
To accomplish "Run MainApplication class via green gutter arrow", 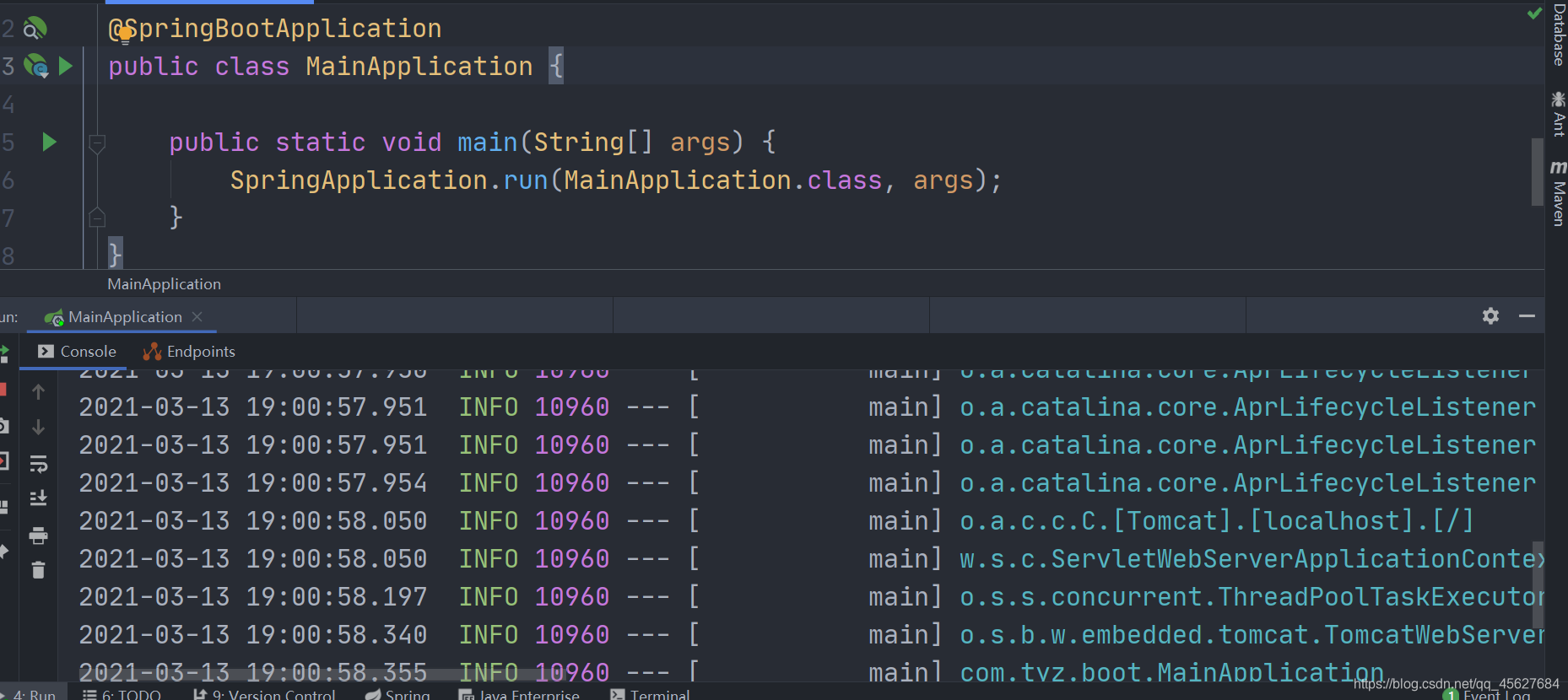I will [66, 66].
